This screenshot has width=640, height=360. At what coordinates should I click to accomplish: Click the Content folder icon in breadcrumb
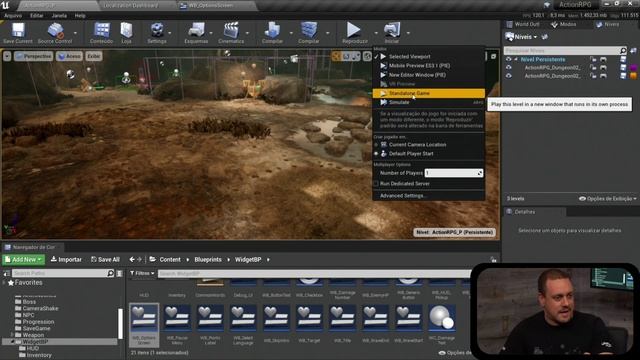(x=153, y=259)
